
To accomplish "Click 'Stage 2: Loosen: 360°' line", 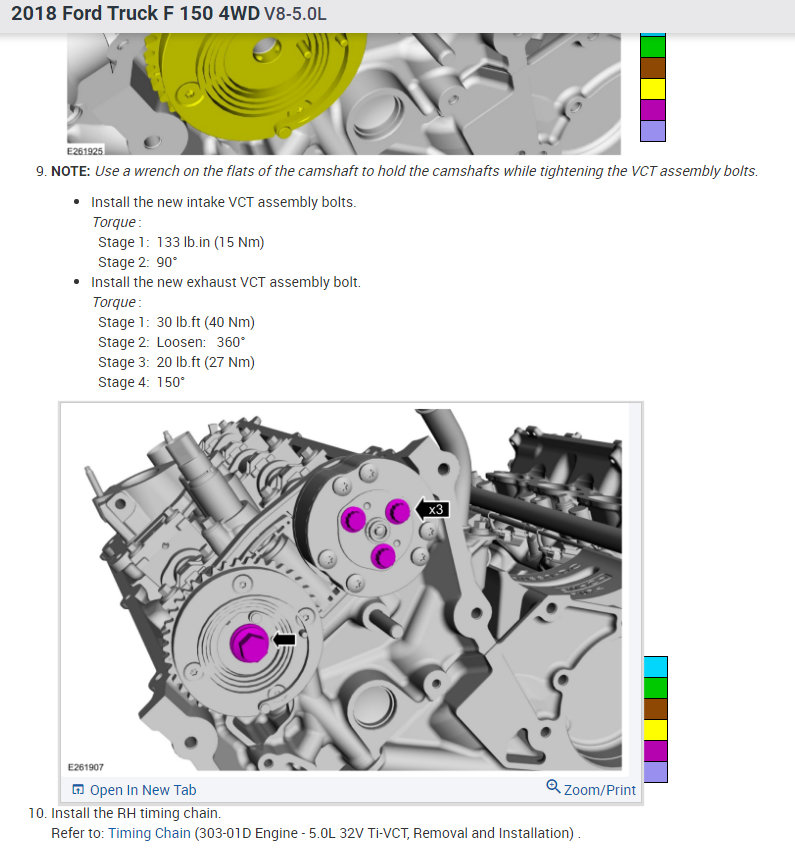I will tap(172, 342).
